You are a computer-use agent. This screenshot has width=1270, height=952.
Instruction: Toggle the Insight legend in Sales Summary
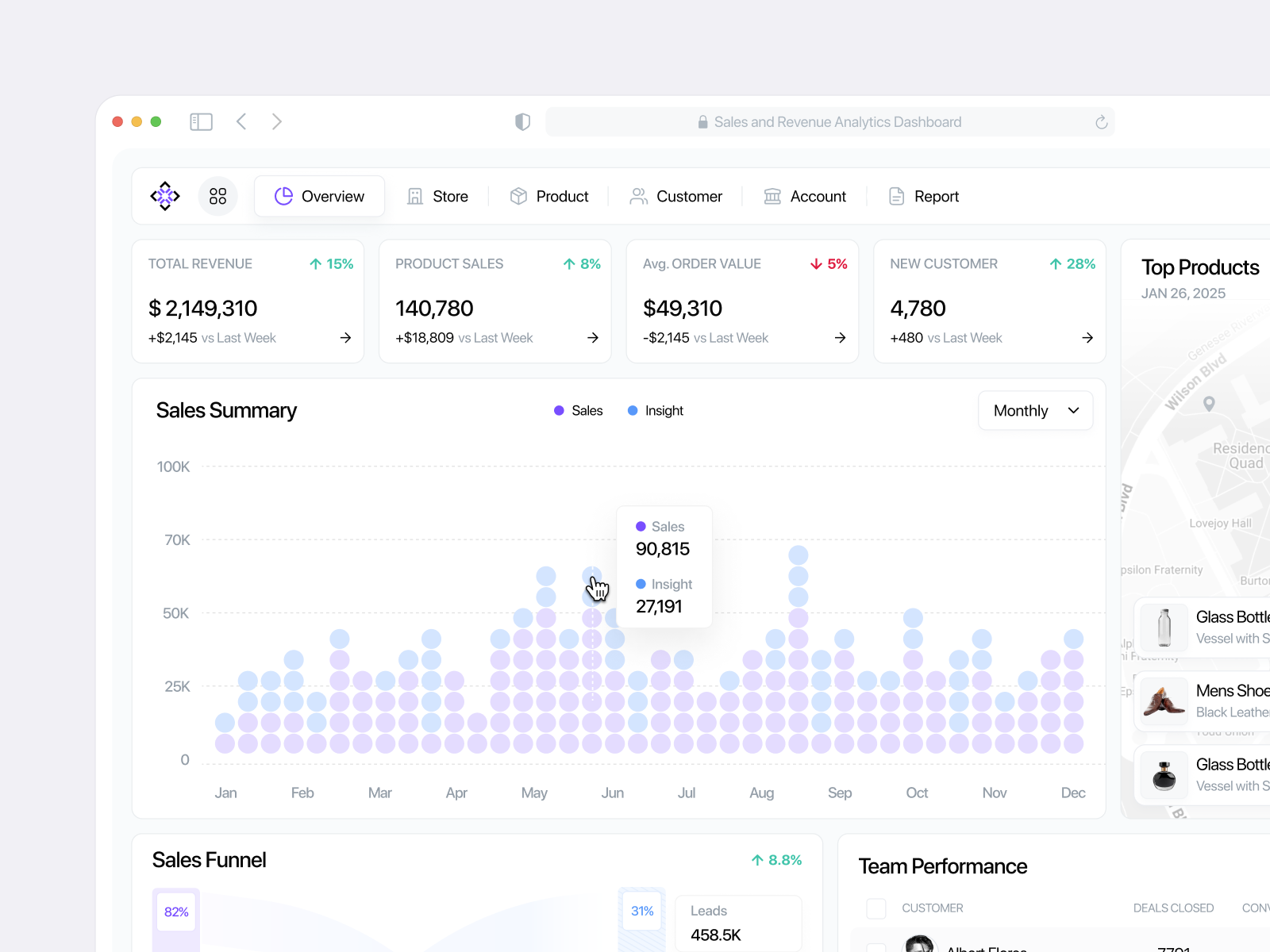tap(655, 410)
